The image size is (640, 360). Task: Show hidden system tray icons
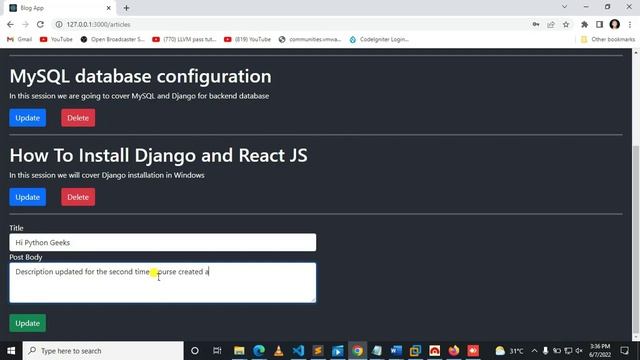click(x=534, y=351)
